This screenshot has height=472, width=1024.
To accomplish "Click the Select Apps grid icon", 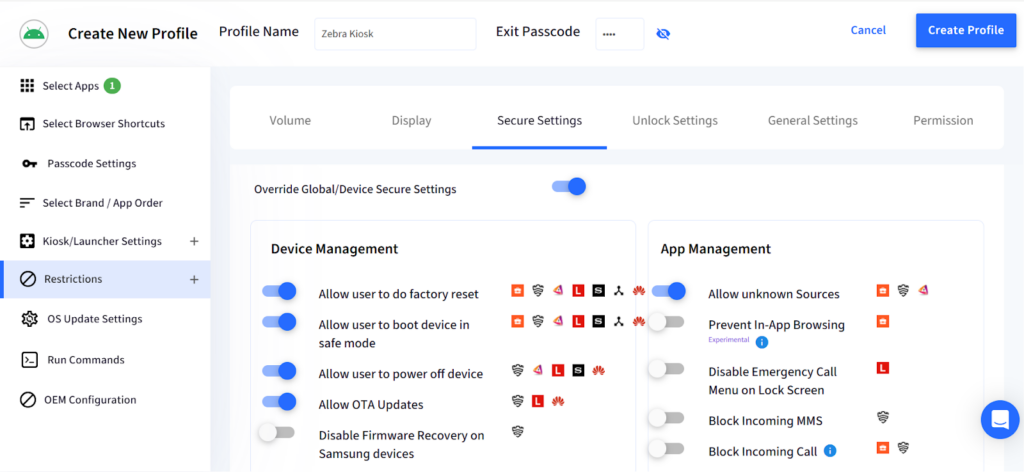I will coord(27,86).
